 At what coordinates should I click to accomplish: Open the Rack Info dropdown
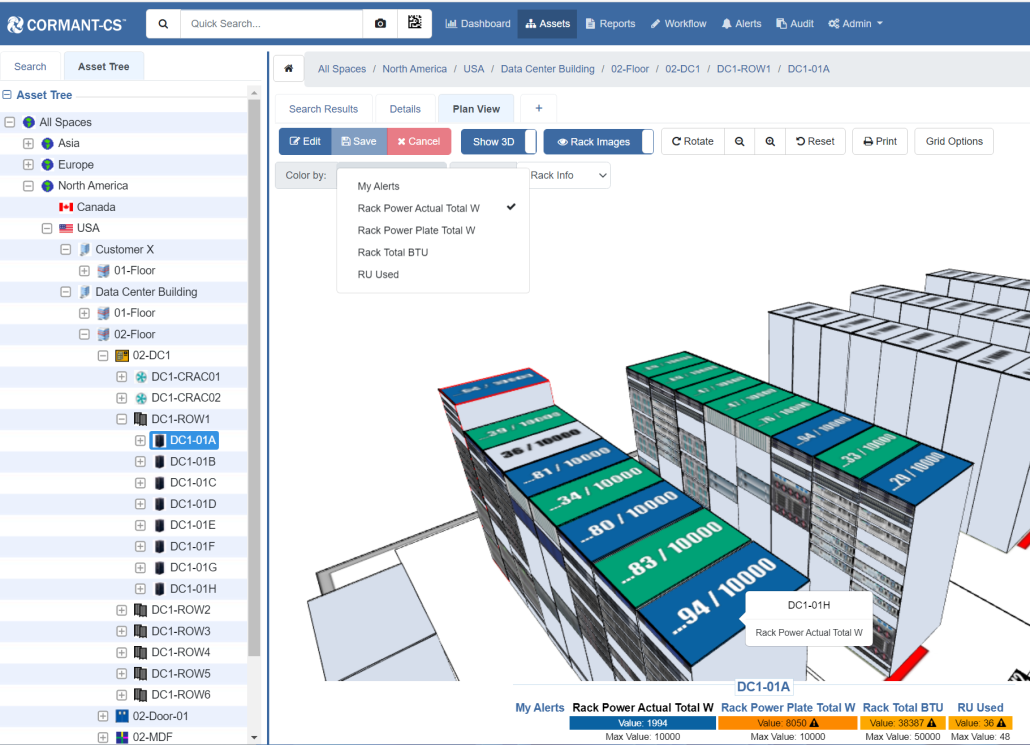tap(566, 176)
